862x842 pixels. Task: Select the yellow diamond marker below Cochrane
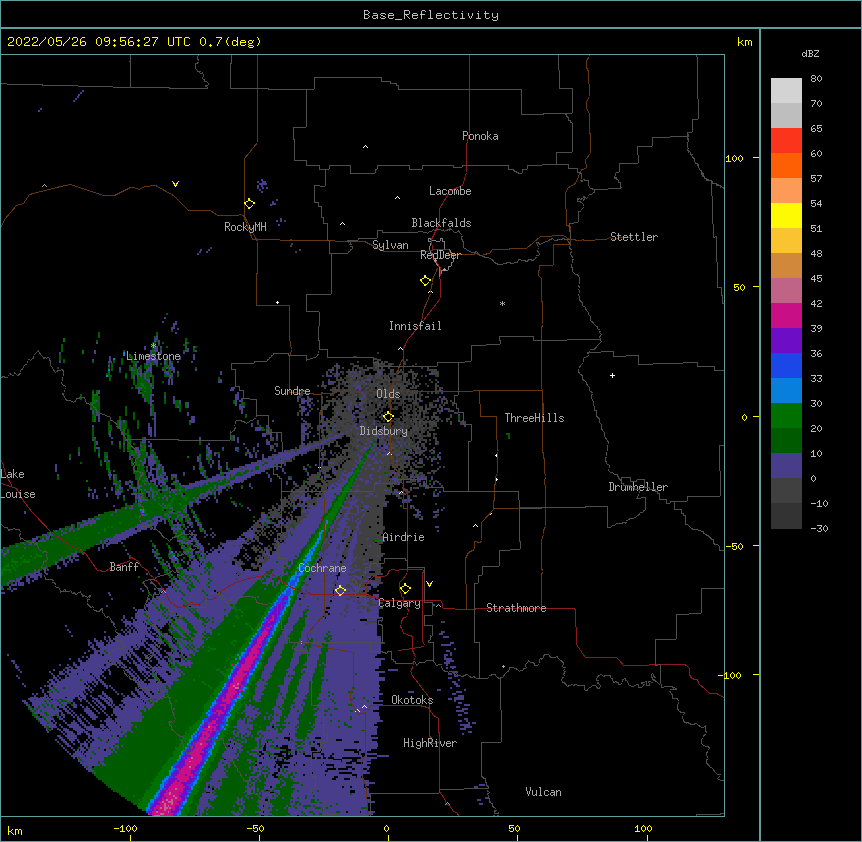click(340, 591)
